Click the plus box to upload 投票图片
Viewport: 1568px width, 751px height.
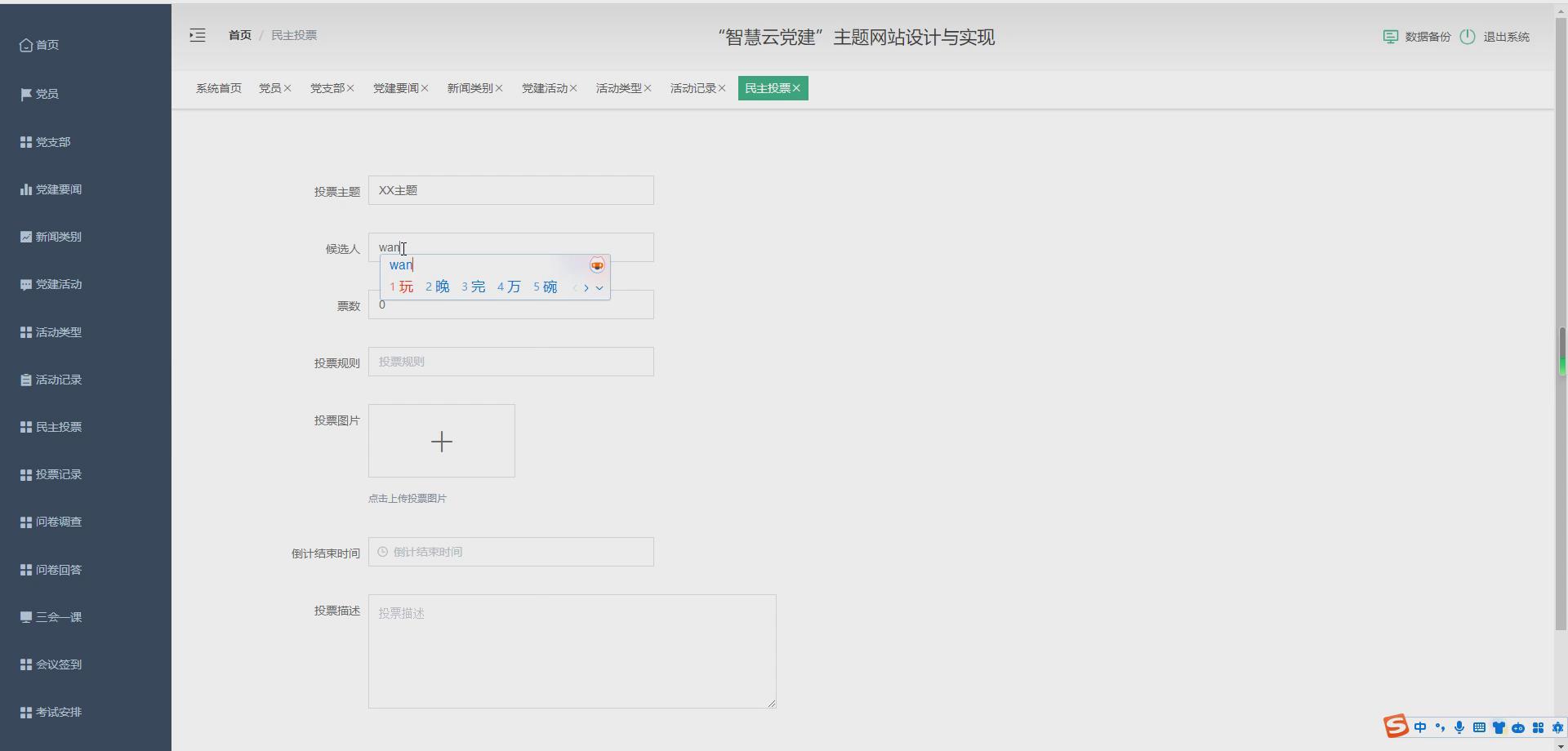coord(442,441)
